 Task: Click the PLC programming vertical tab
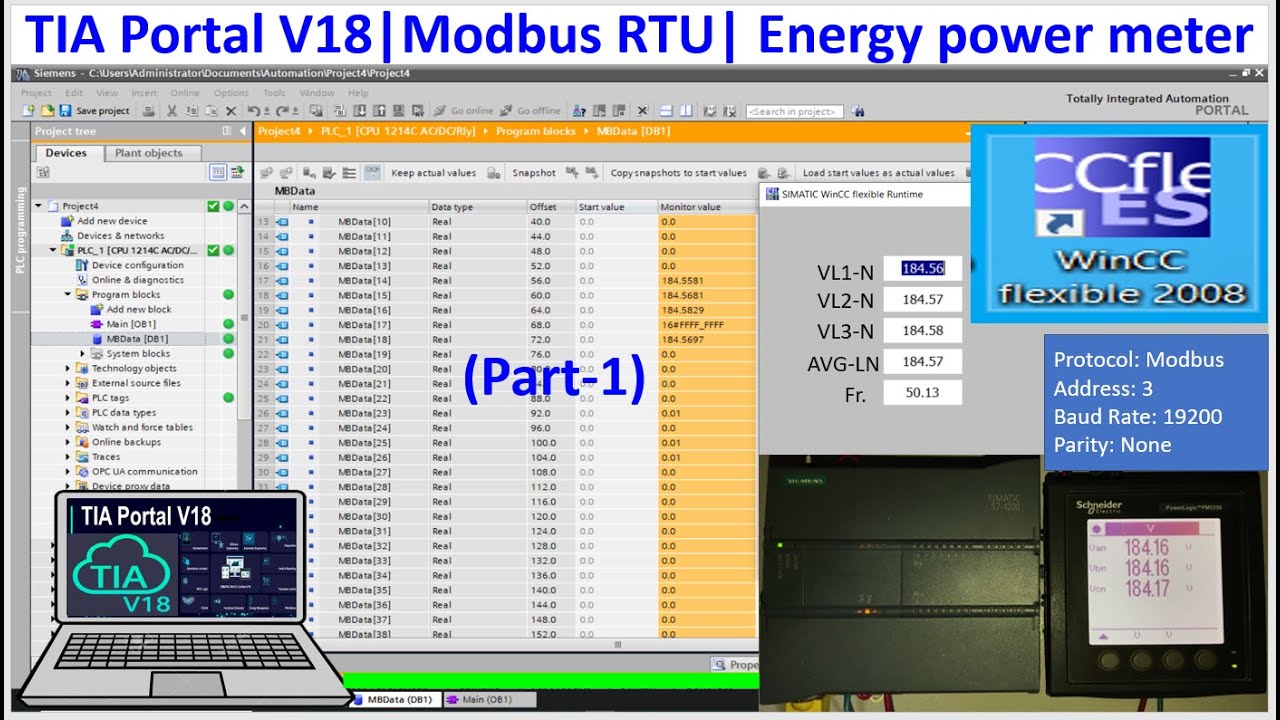[x=21, y=230]
